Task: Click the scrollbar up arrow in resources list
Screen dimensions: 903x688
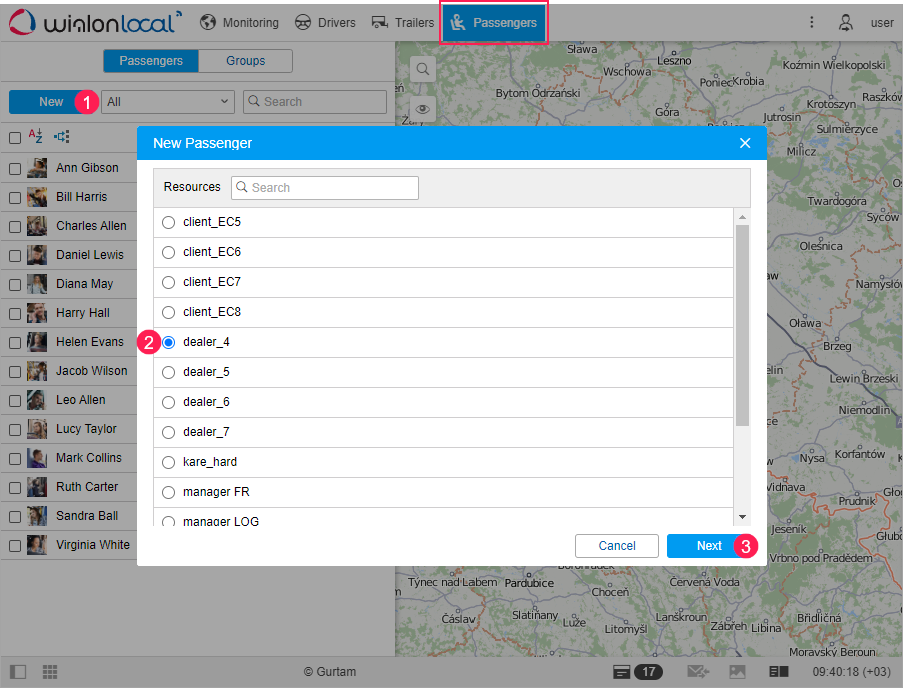Action: point(742,217)
